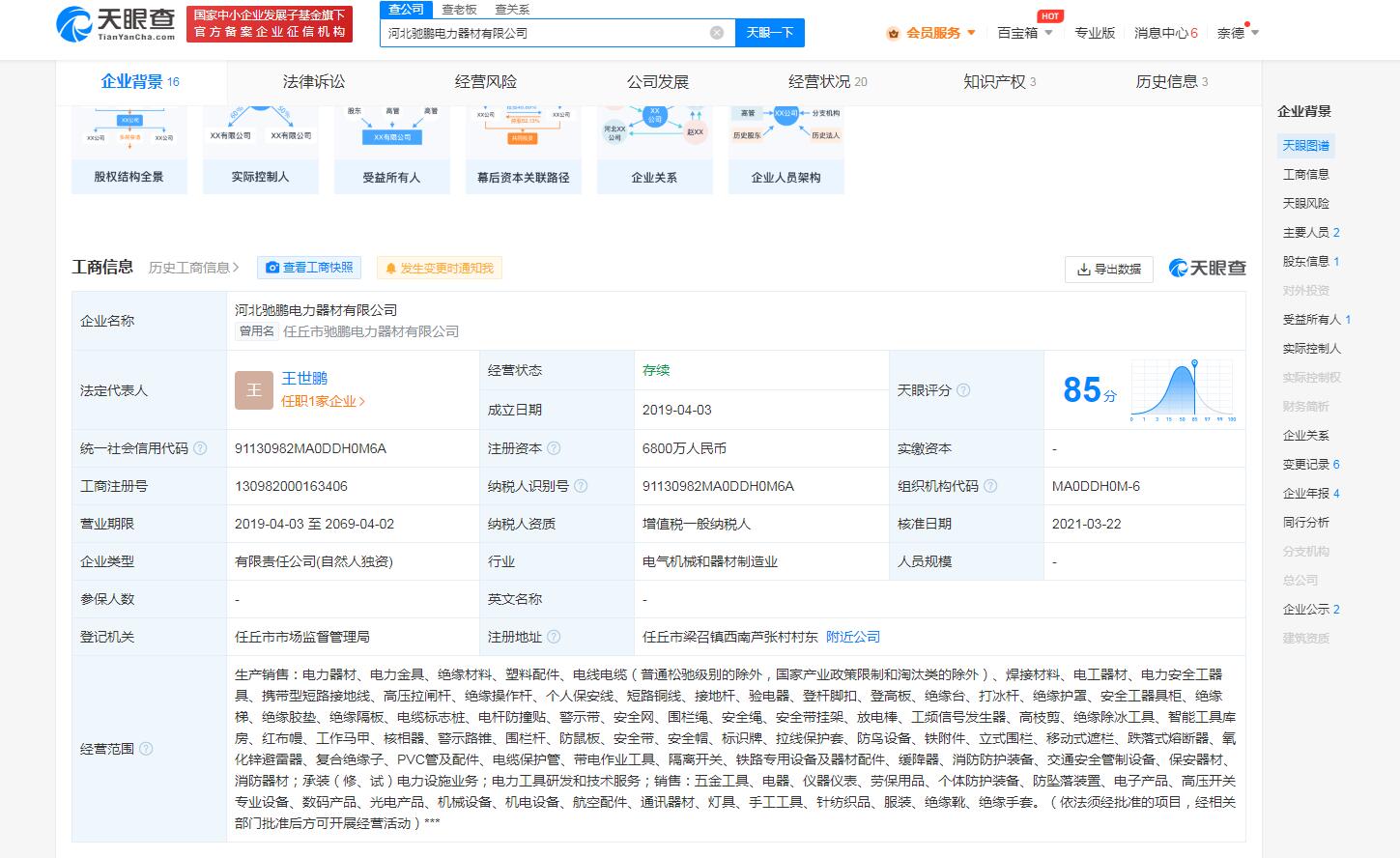Click 导出数据 export button
Viewport: 1400px width, 858px height.
pos(1109,269)
